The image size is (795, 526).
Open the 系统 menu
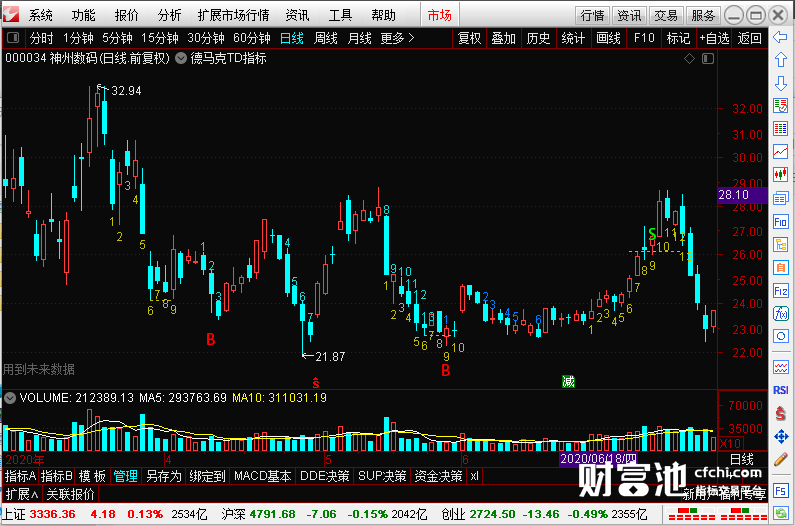pyautogui.click(x=41, y=15)
